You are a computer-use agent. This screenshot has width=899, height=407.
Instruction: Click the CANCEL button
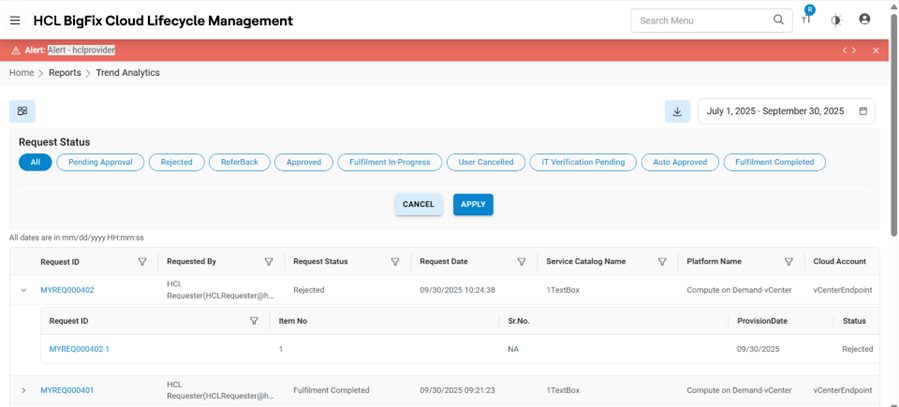tap(419, 205)
